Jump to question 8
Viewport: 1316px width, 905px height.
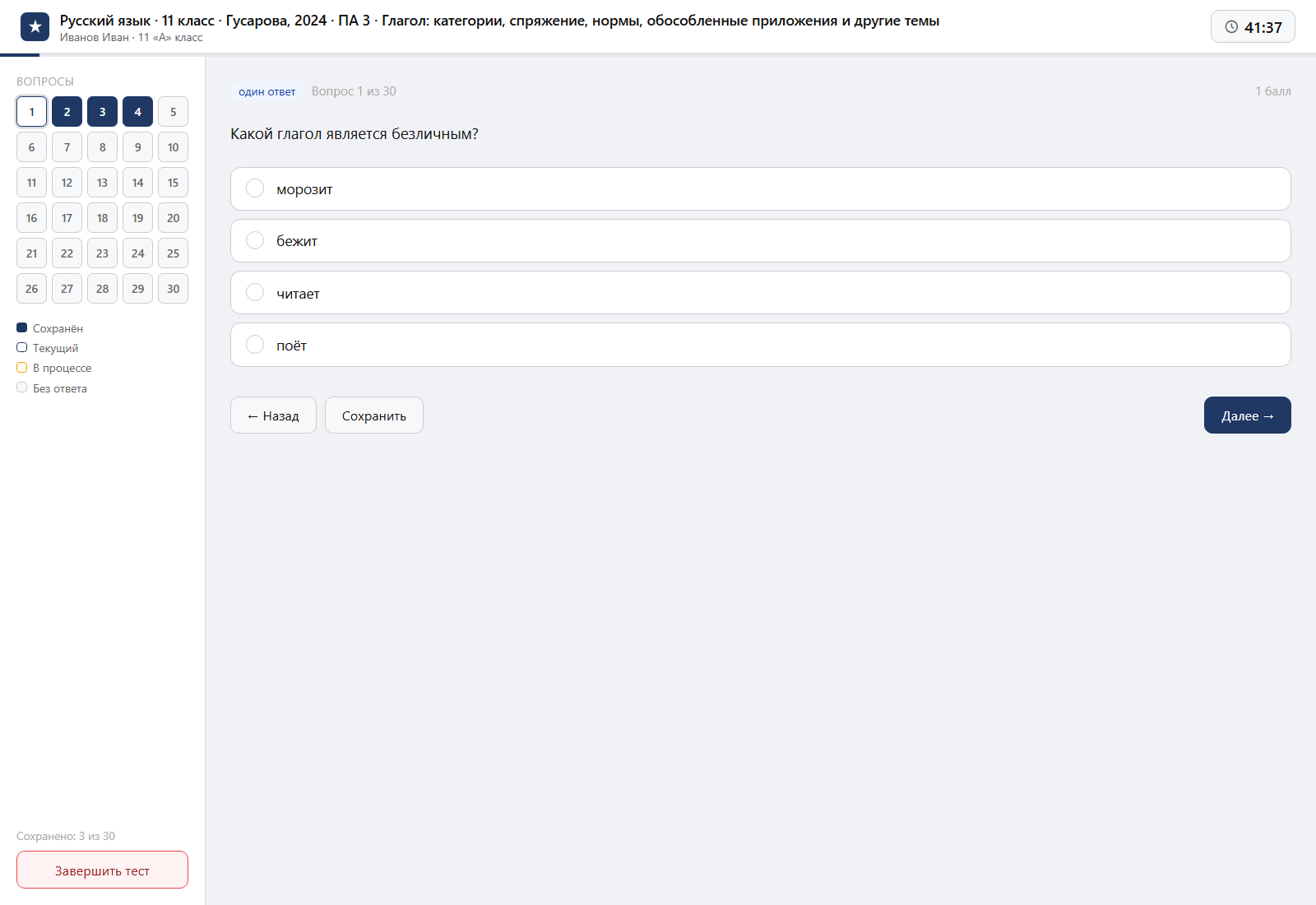102,147
